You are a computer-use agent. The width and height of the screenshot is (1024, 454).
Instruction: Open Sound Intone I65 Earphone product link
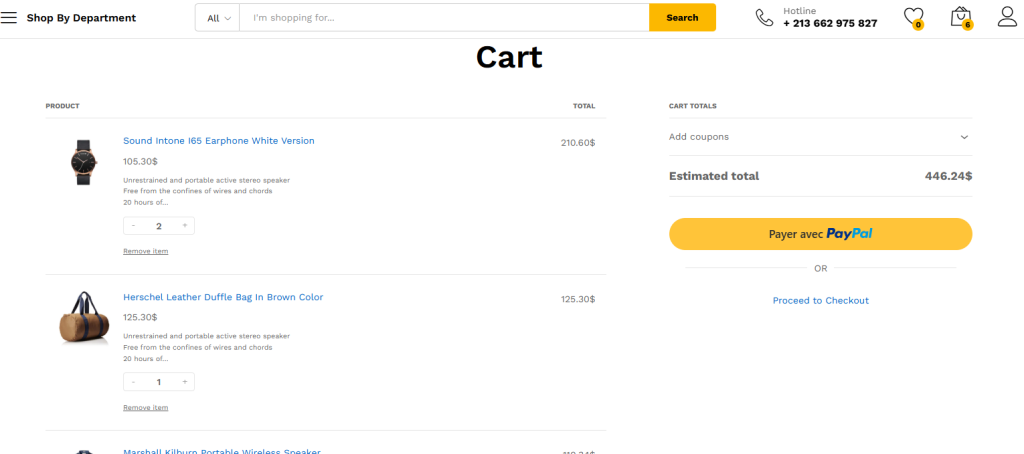click(218, 141)
